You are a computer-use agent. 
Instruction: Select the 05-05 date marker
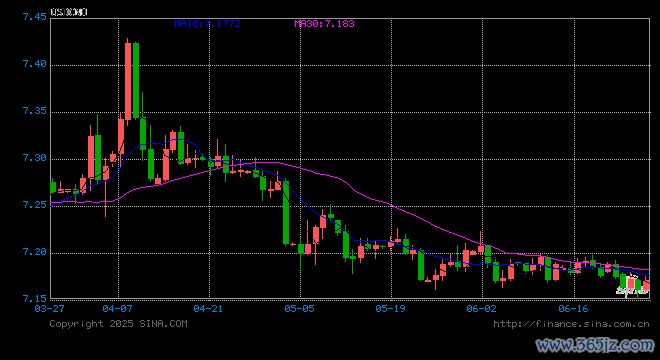tap(299, 309)
